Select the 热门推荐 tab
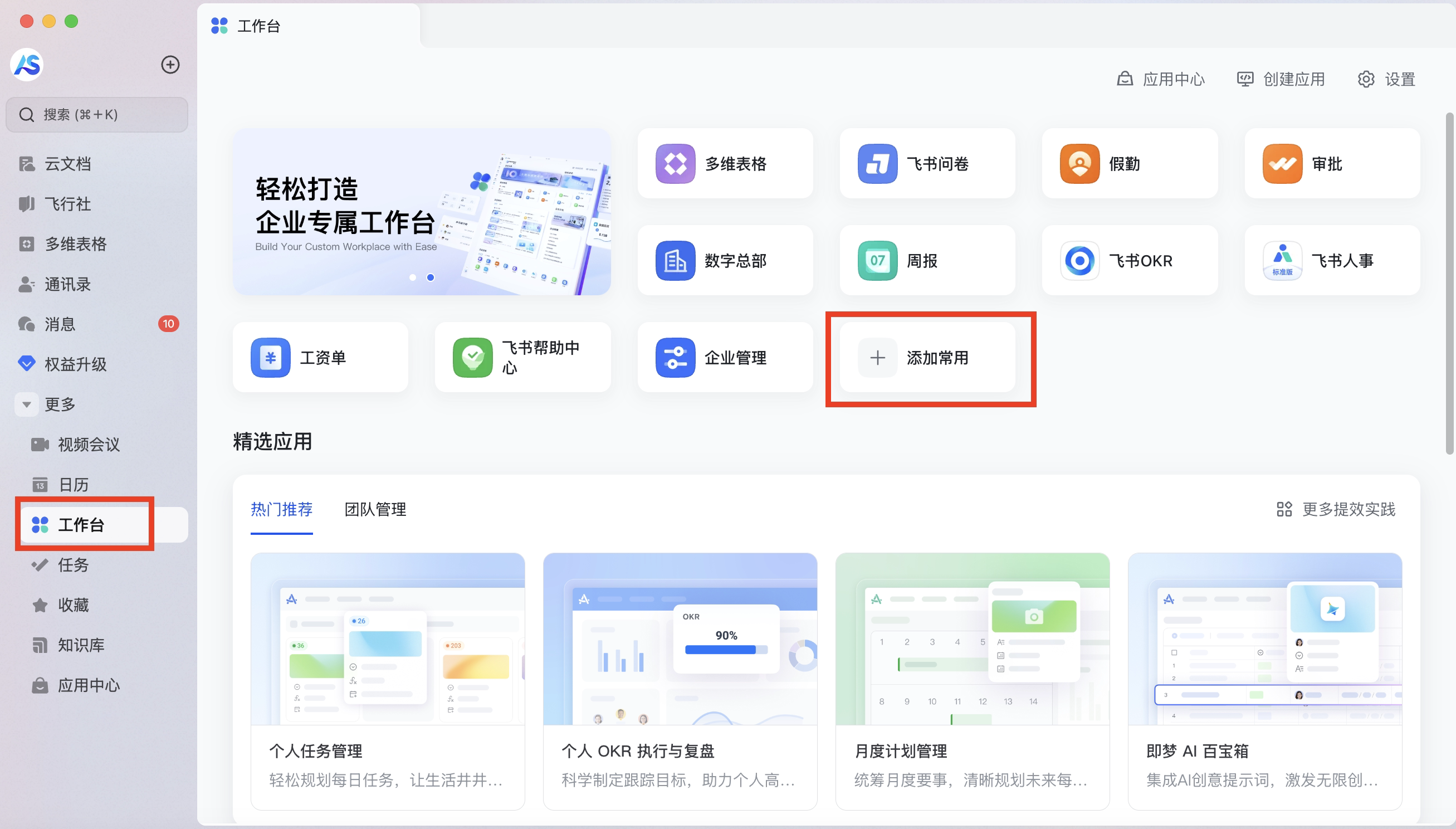 click(281, 509)
